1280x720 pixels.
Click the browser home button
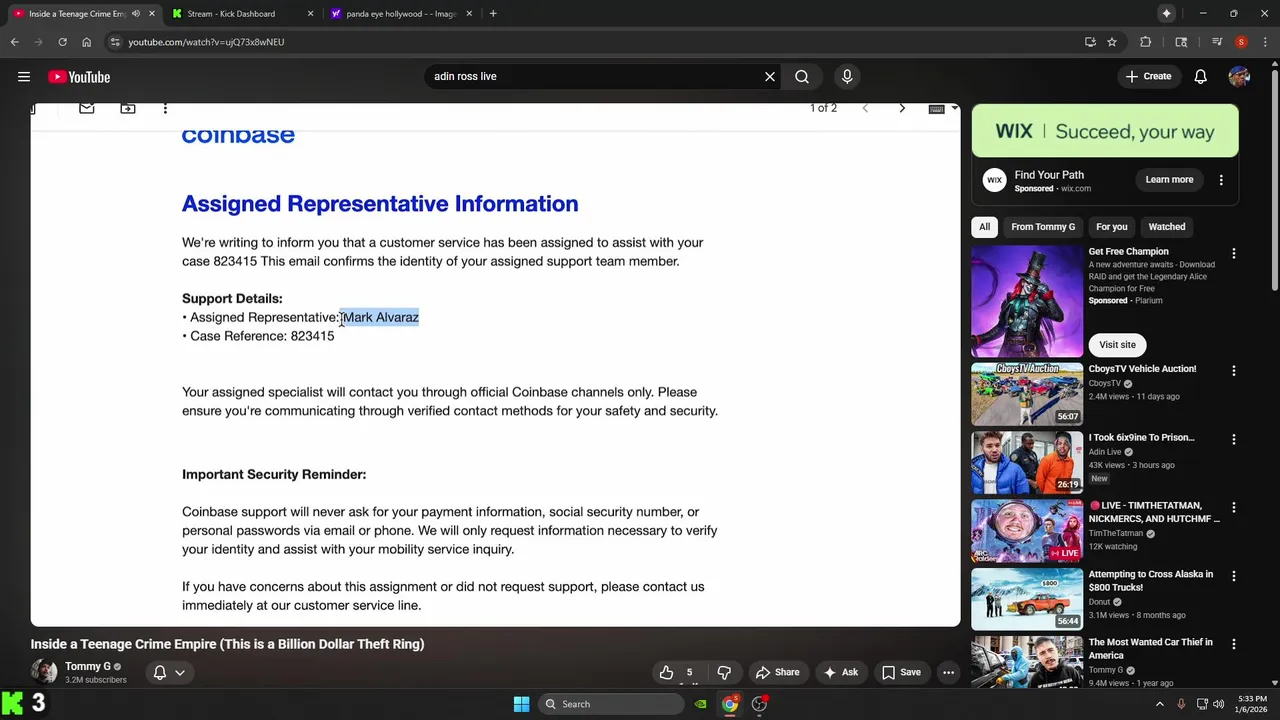click(87, 42)
